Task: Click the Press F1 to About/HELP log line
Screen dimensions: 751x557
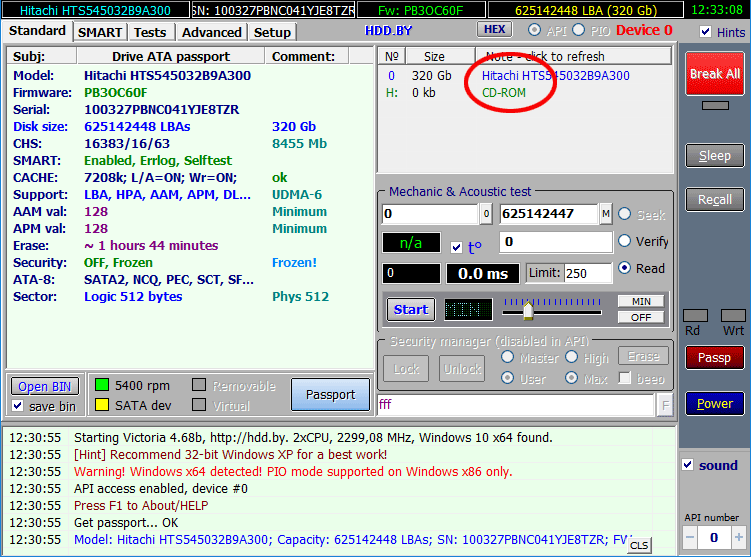Action: [141, 505]
